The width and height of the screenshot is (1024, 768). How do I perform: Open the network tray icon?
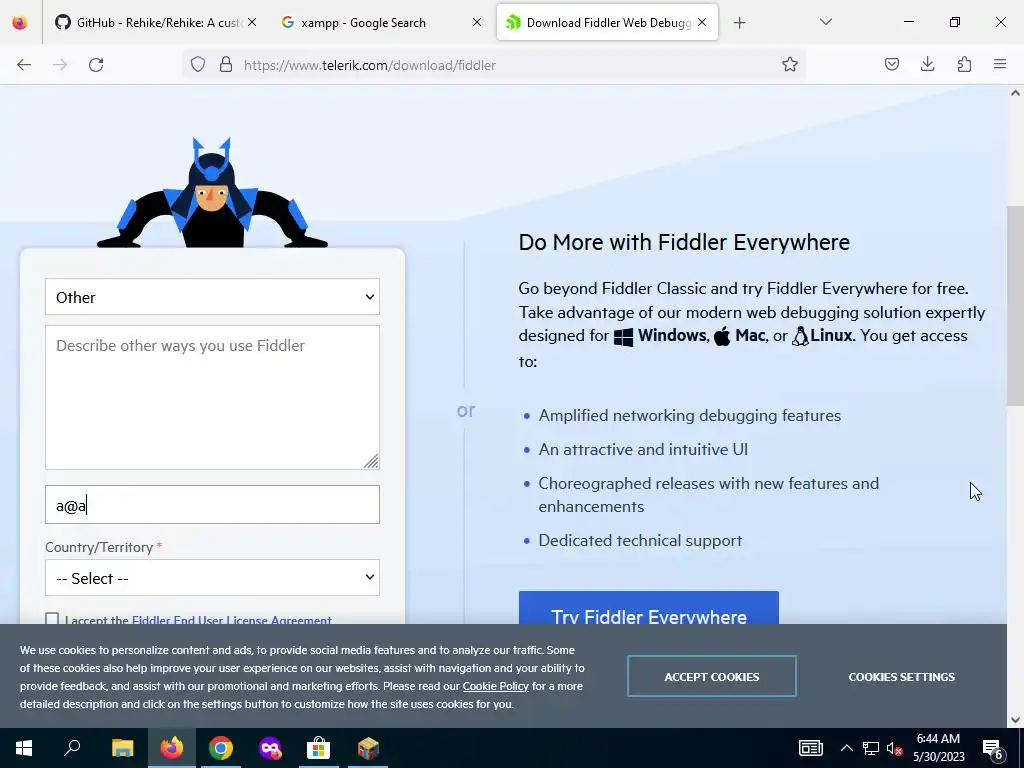[871, 748]
